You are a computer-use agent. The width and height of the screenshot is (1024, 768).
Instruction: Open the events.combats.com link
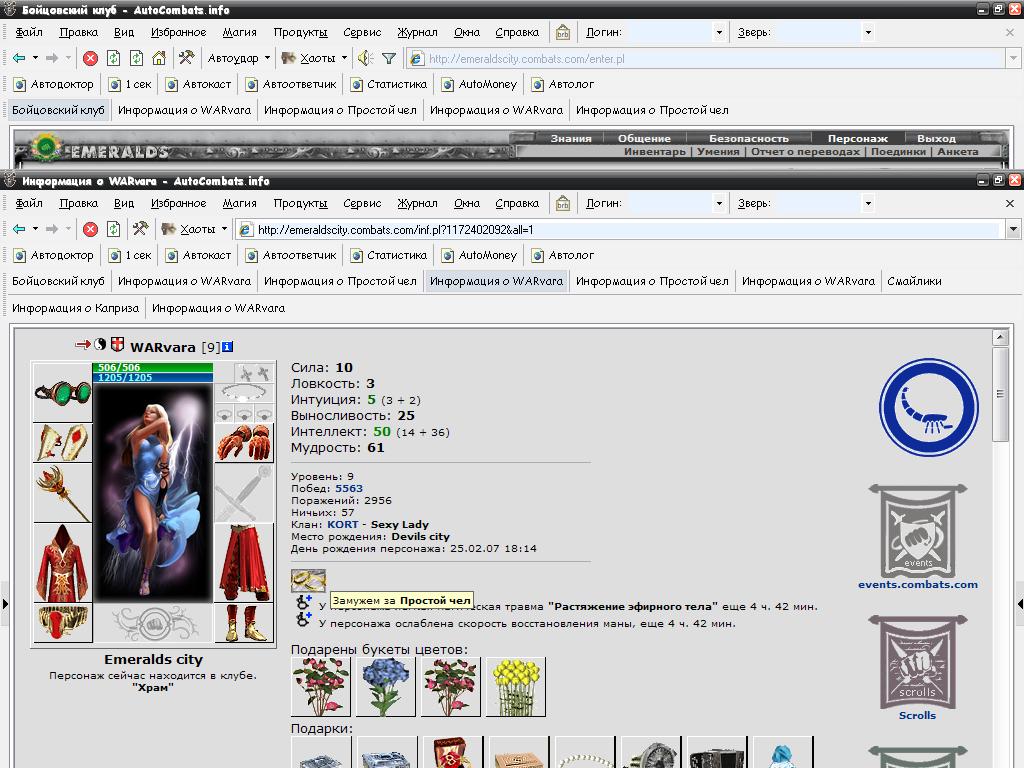tap(918, 584)
